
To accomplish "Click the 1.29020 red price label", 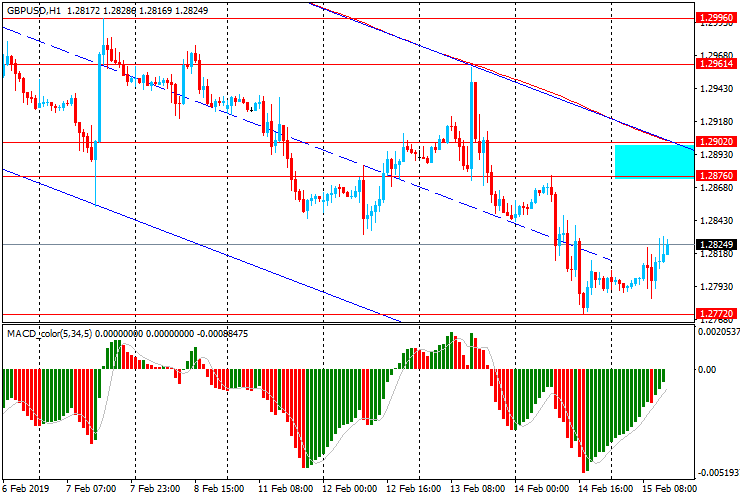I will (x=717, y=142).
